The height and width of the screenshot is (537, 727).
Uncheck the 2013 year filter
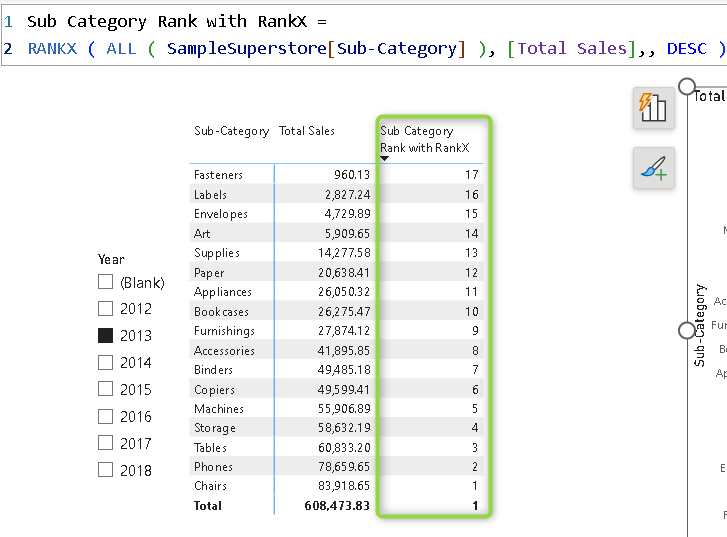pos(105,336)
